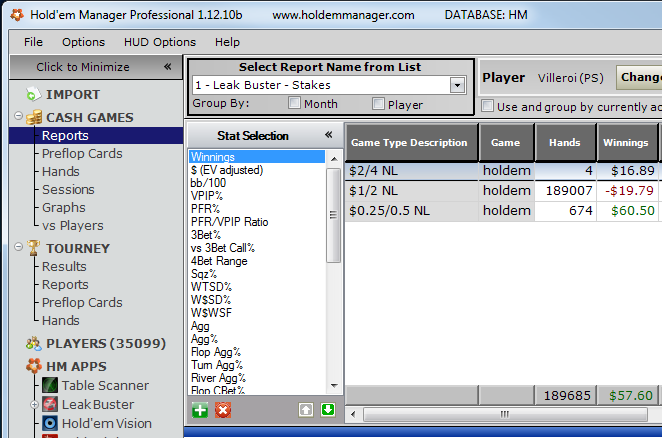662x438 pixels.
Task: Click the Tourney trophy icon
Action: [x=34, y=248]
